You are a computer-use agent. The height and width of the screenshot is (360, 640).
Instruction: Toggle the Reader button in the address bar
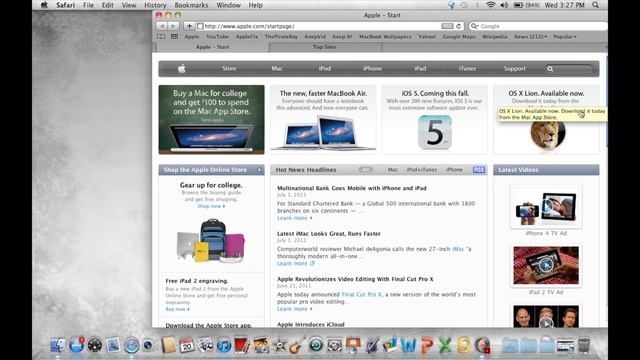[447, 26]
